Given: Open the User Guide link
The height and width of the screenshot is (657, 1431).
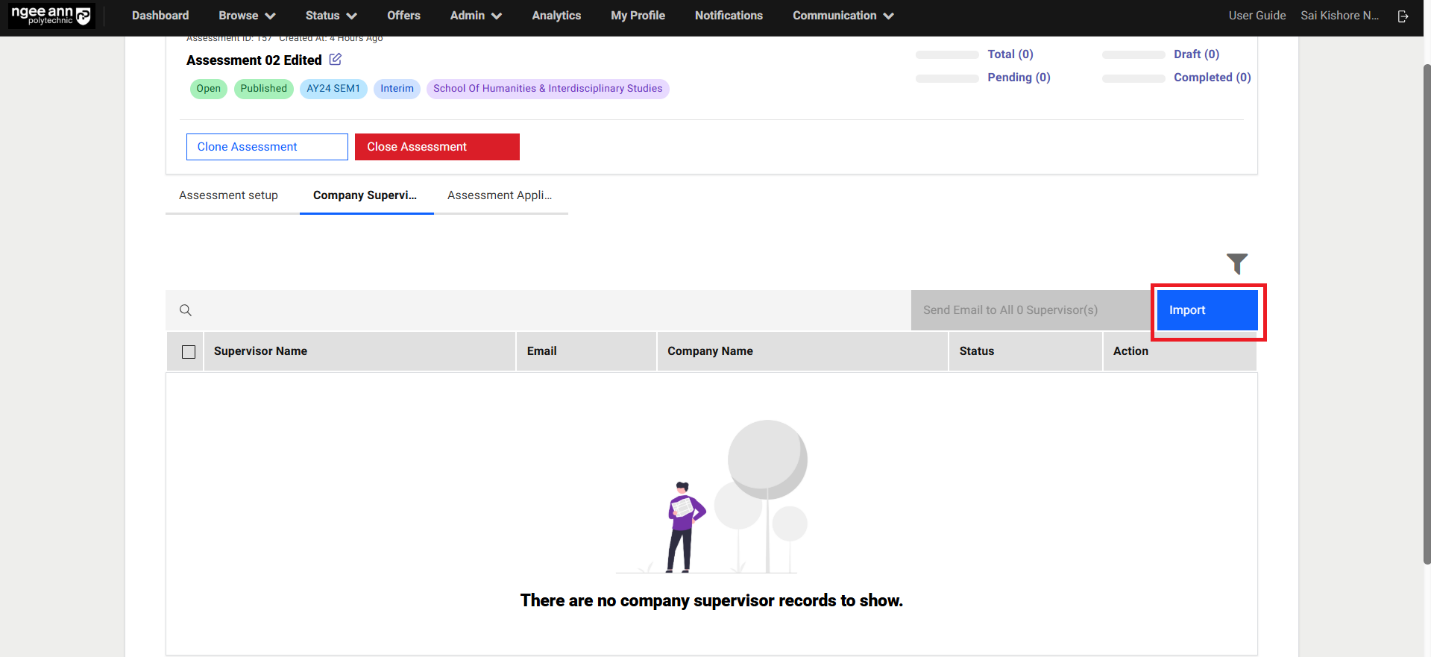Looking at the screenshot, I should pos(1257,15).
